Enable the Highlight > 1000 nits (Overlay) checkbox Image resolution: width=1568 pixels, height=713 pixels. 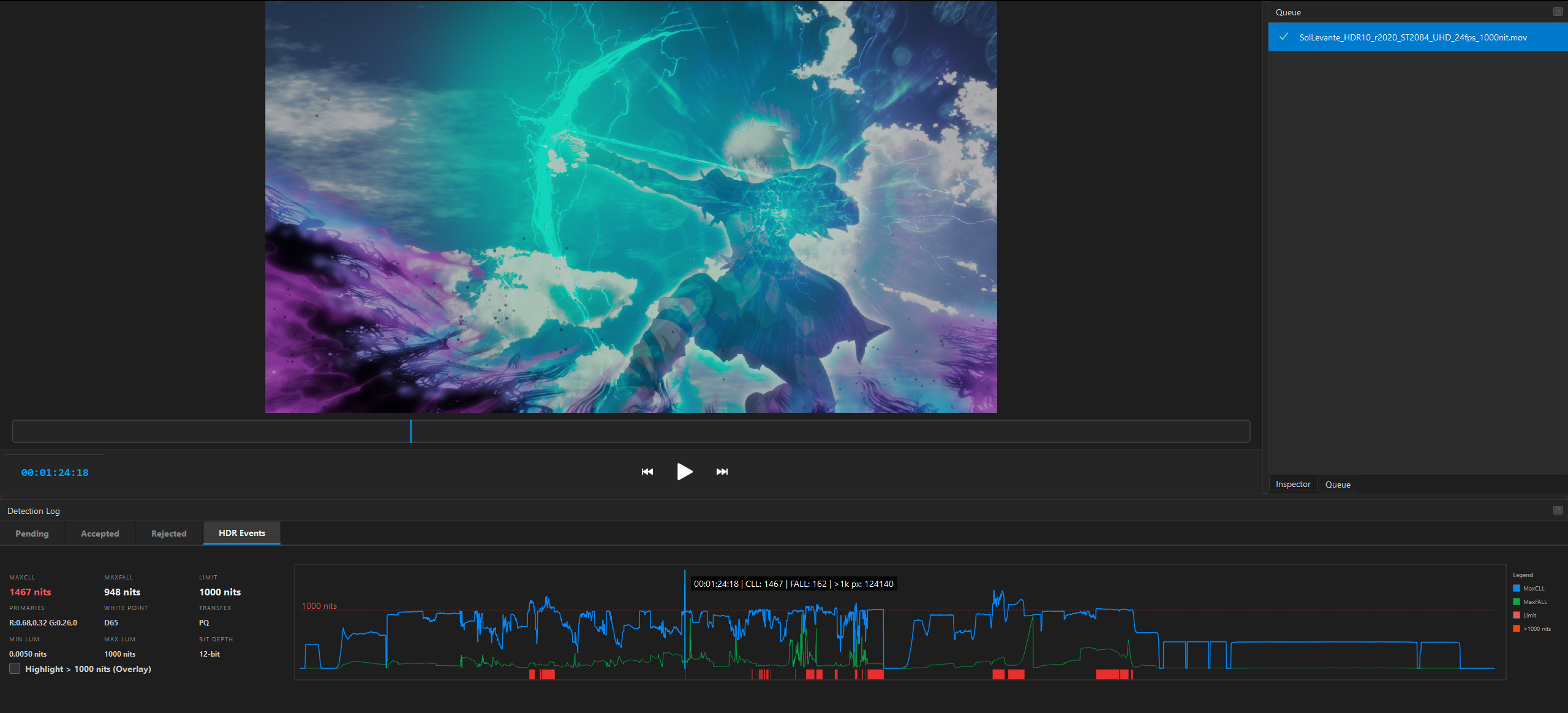tap(14, 669)
